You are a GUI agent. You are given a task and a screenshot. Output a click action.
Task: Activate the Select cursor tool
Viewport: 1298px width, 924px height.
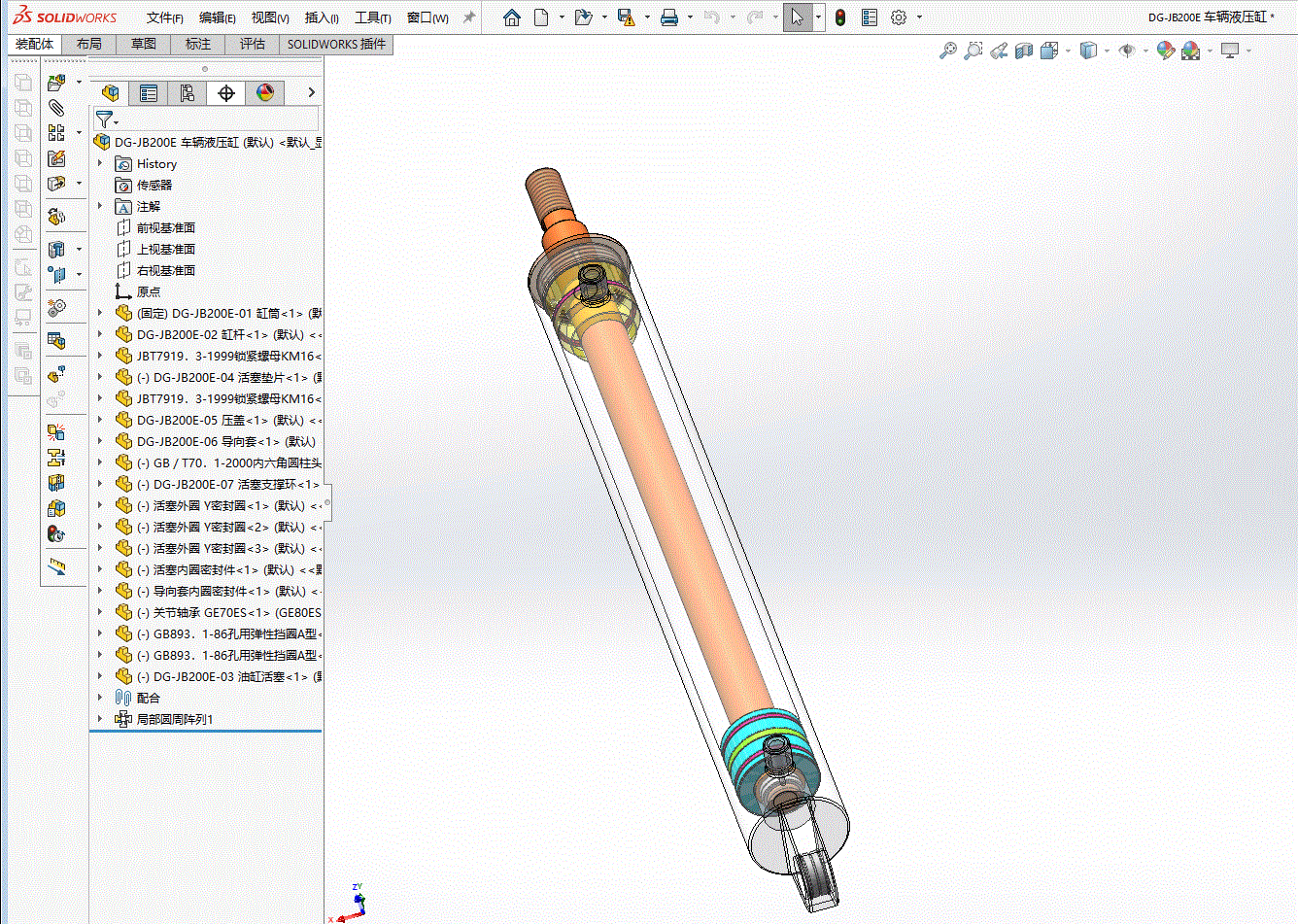point(797,17)
